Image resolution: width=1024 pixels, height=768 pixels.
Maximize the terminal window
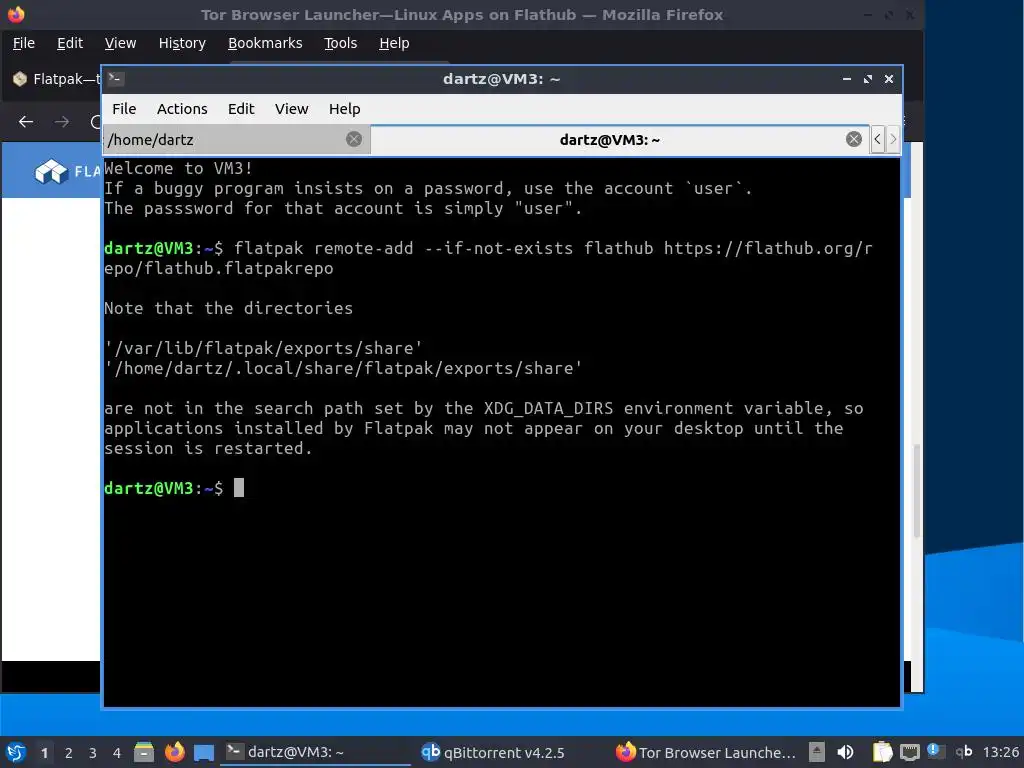click(867, 79)
